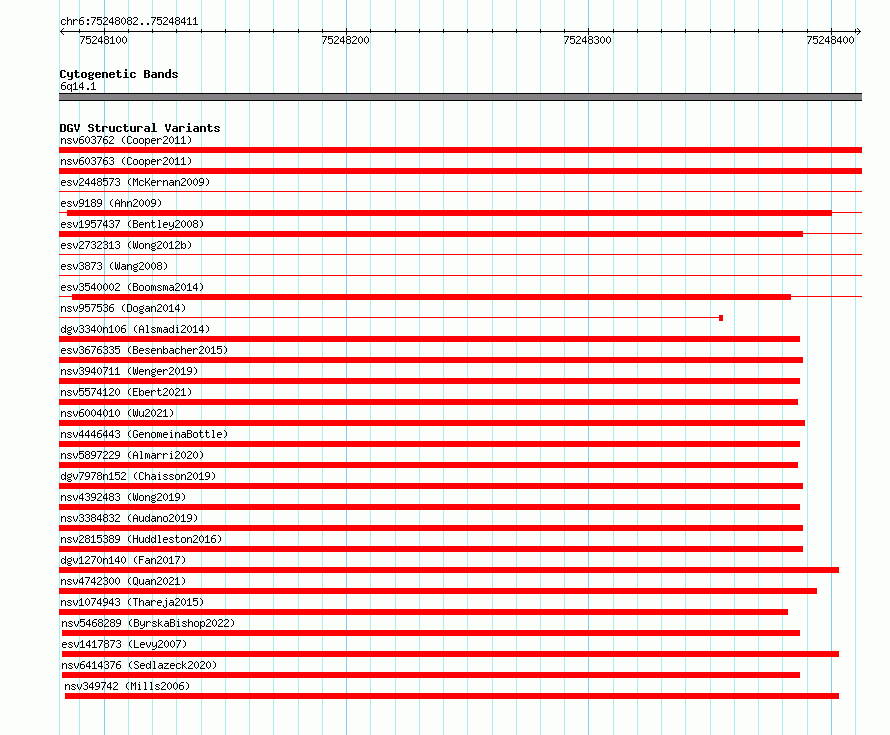Click the Cytogenetic Bands track title

pyautogui.click(x=119, y=74)
